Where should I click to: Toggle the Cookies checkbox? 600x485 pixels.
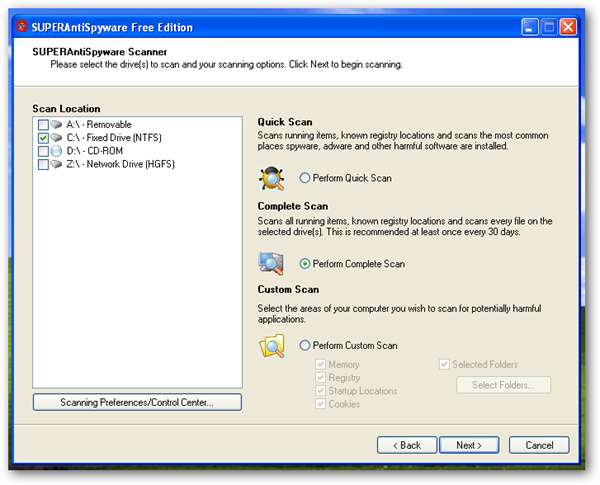(x=320, y=404)
